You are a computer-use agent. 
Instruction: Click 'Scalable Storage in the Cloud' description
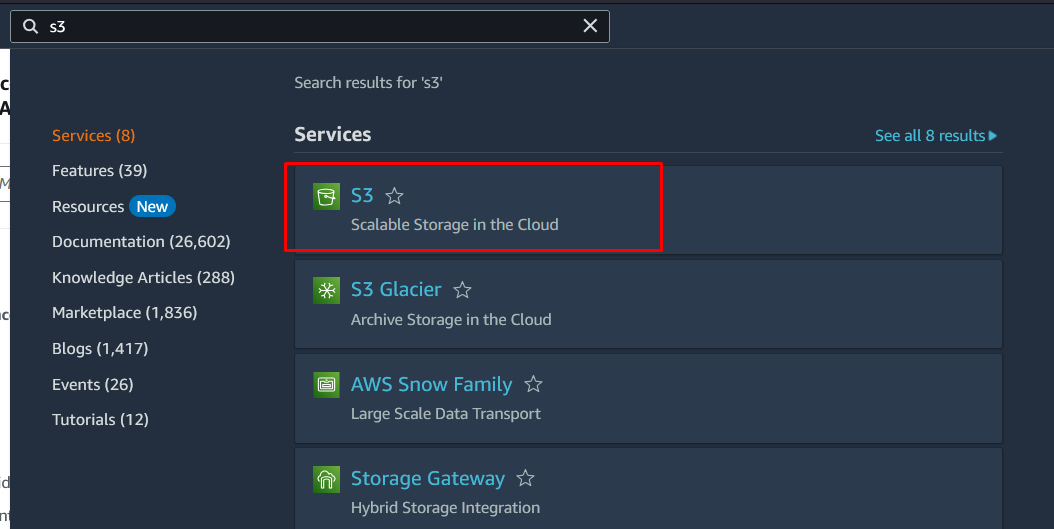tap(454, 225)
